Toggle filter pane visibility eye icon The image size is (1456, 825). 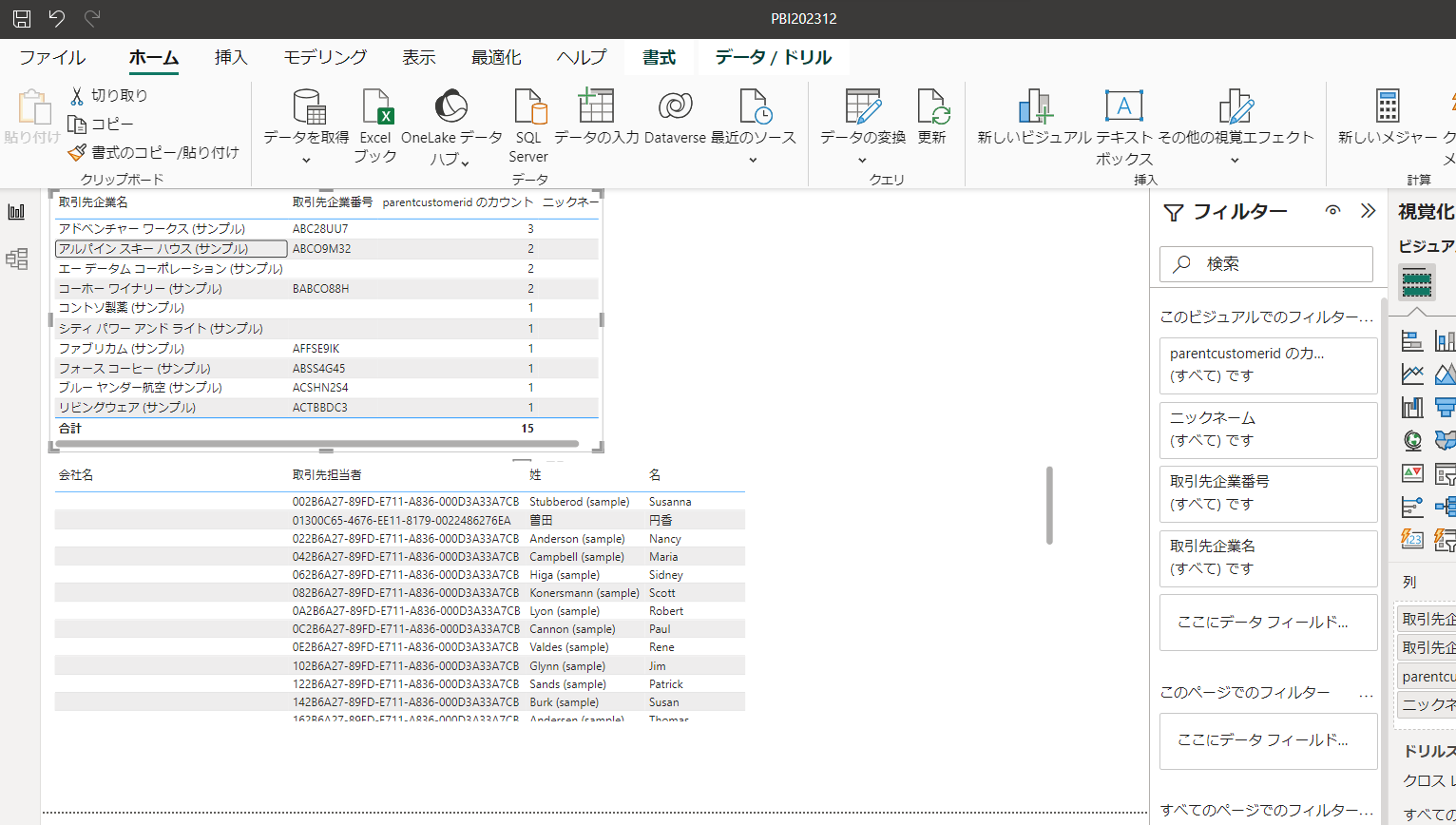(x=1333, y=211)
